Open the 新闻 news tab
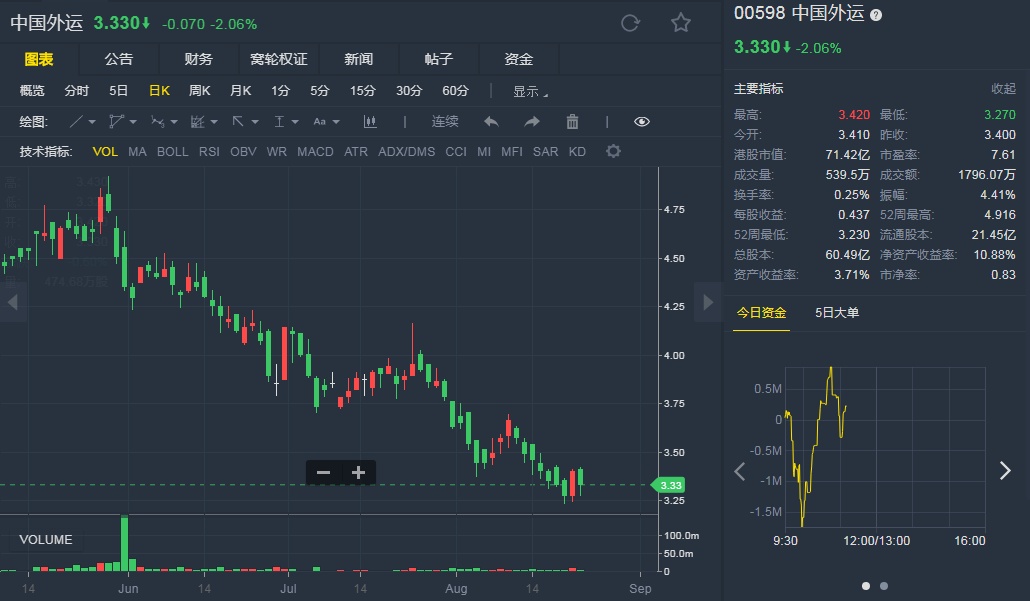 click(359, 59)
